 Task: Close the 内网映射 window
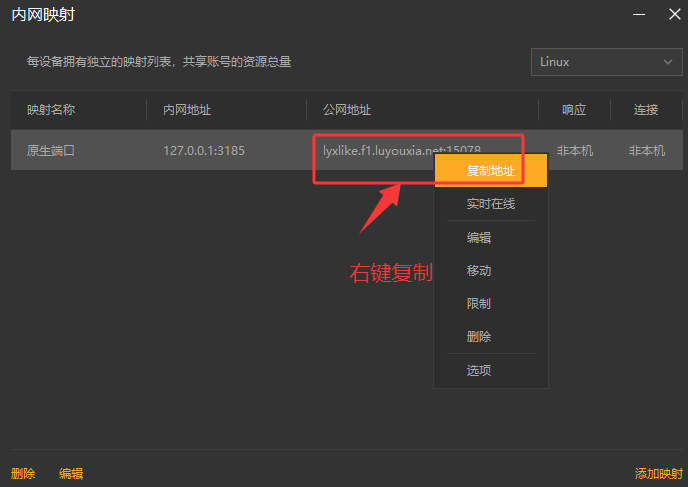pyautogui.click(x=674, y=14)
